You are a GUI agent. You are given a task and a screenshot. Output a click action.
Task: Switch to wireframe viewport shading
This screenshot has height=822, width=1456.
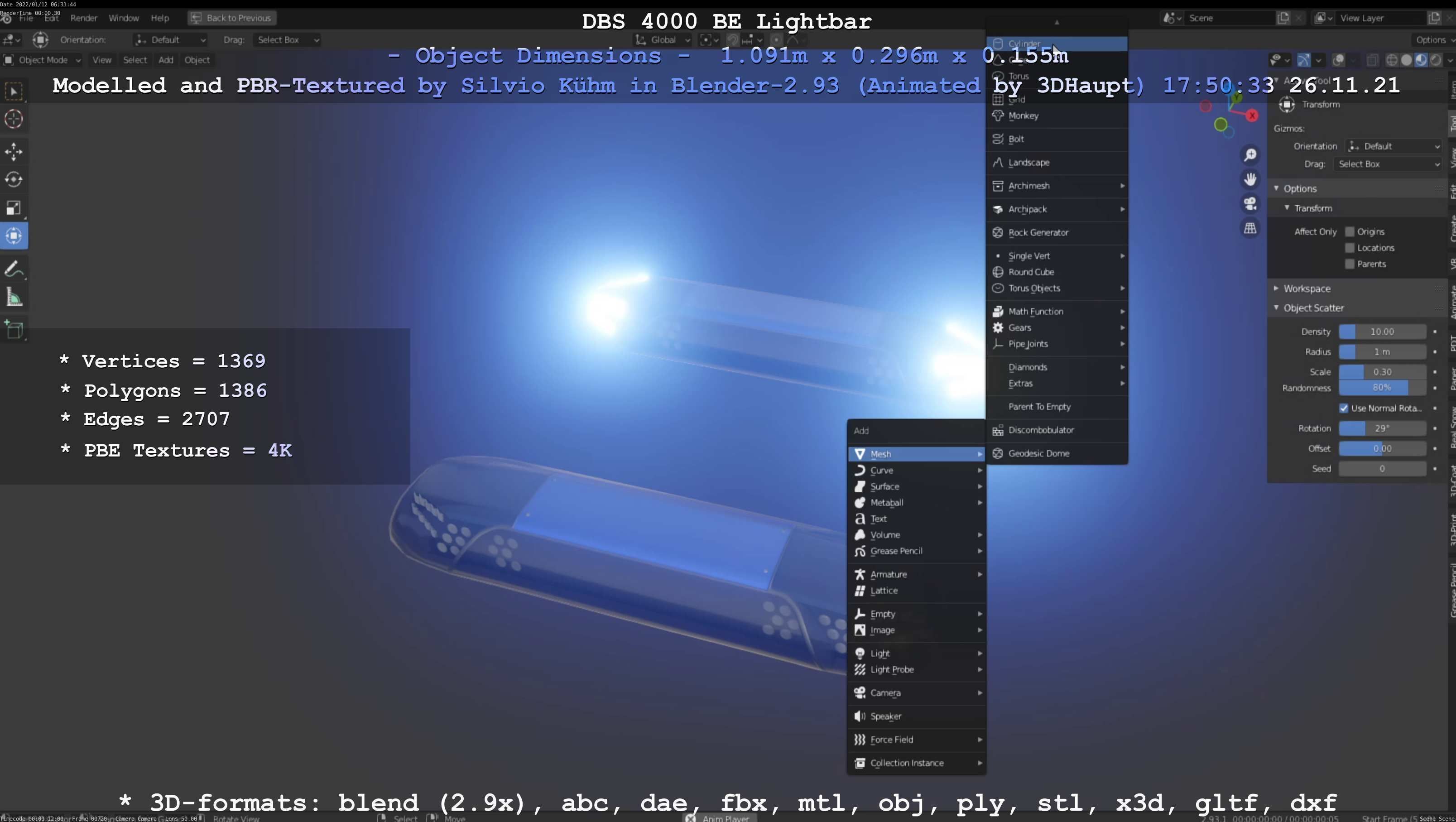click(x=1392, y=60)
